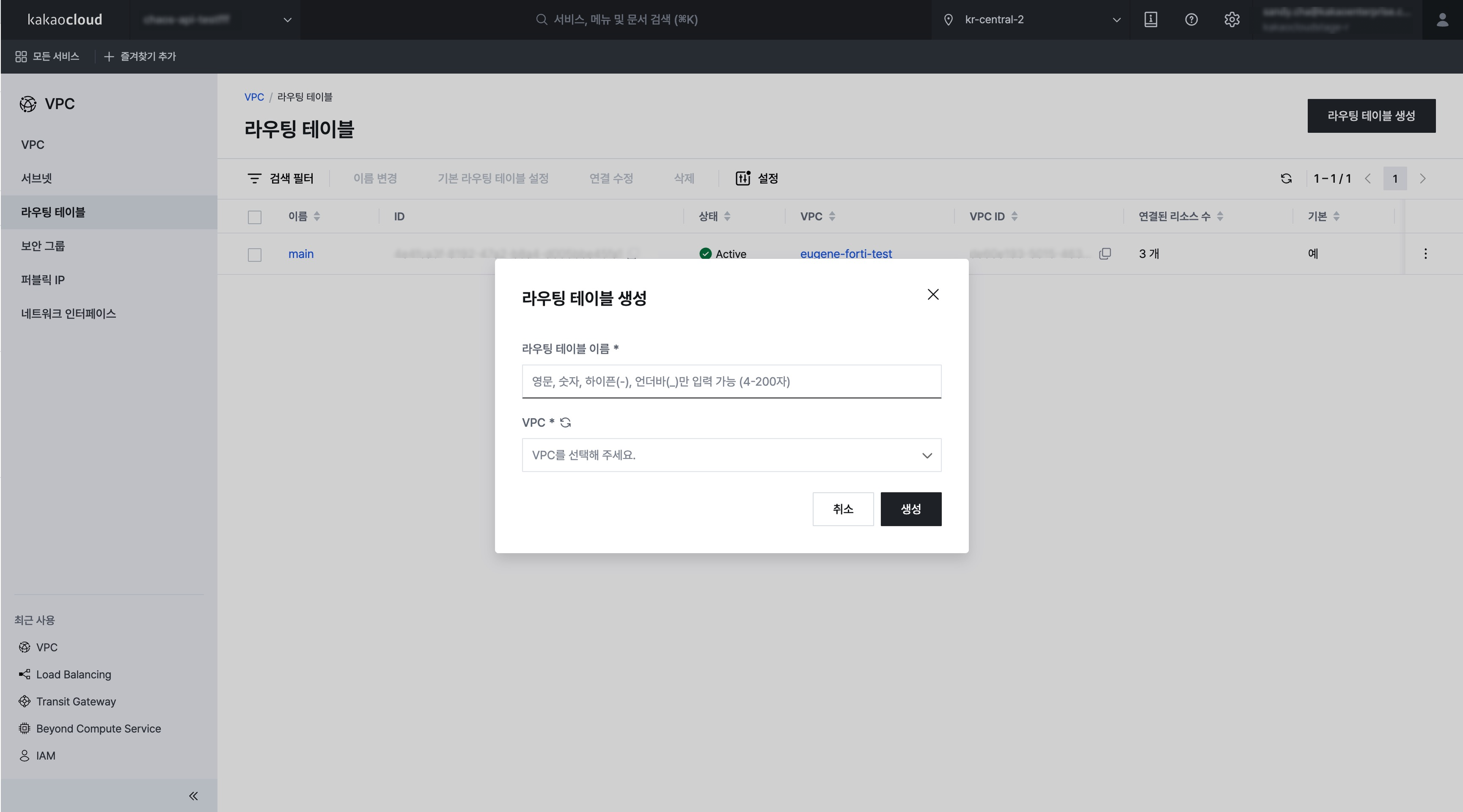Collapse the sidebar with double chevron

coord(193,796)
